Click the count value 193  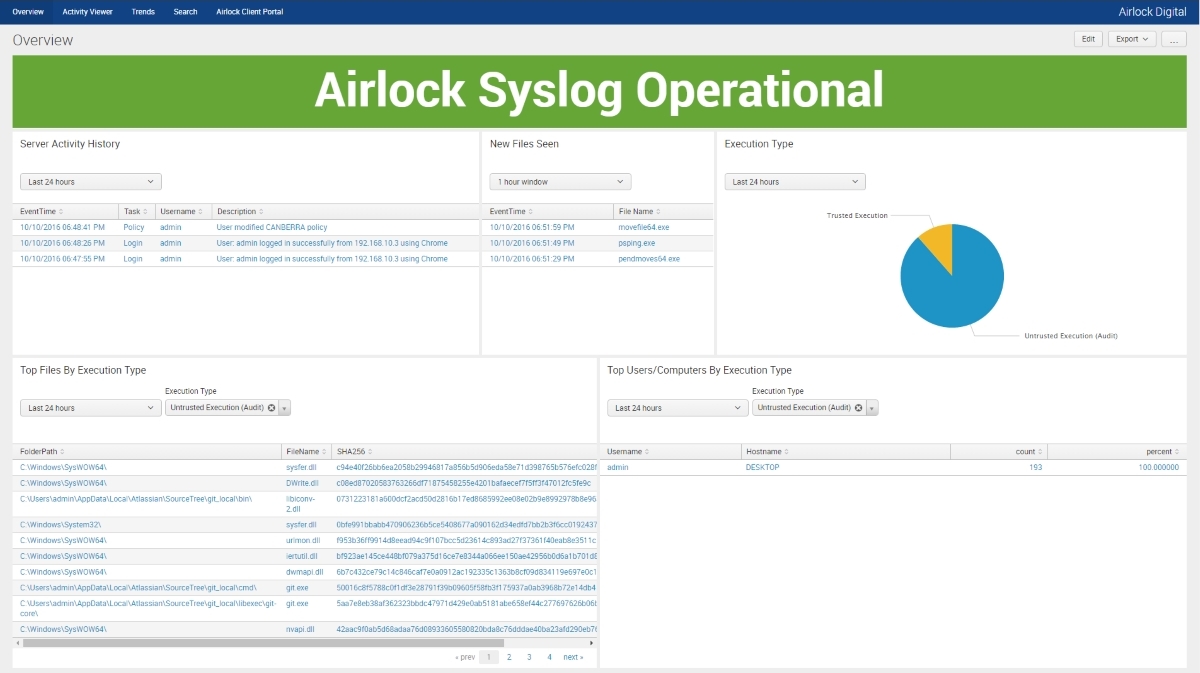pos(1035,467)
